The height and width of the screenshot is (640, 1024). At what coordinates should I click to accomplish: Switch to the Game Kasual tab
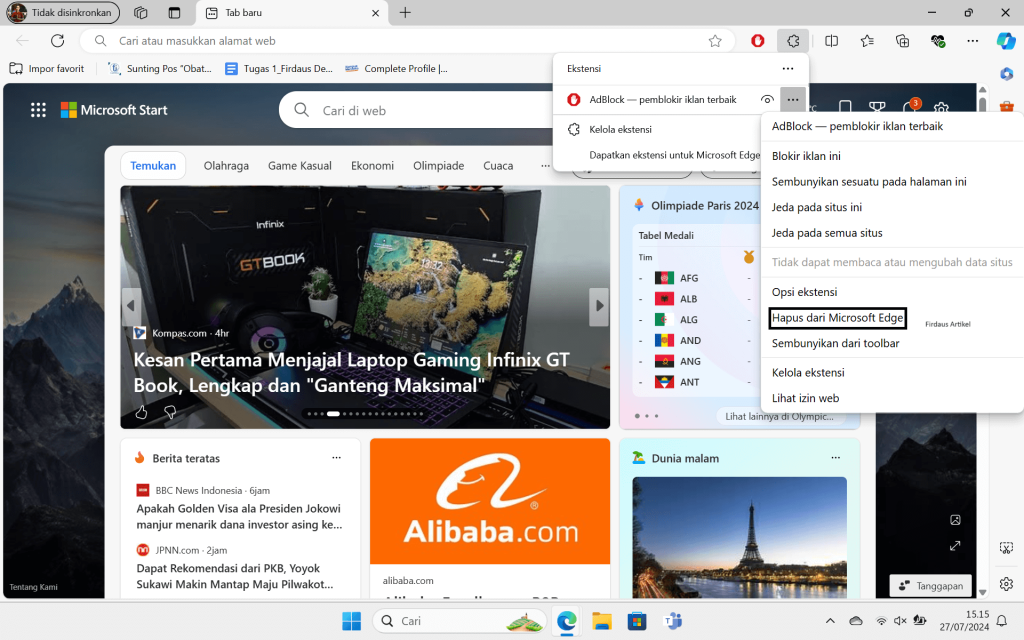click(x=300, y=166)
